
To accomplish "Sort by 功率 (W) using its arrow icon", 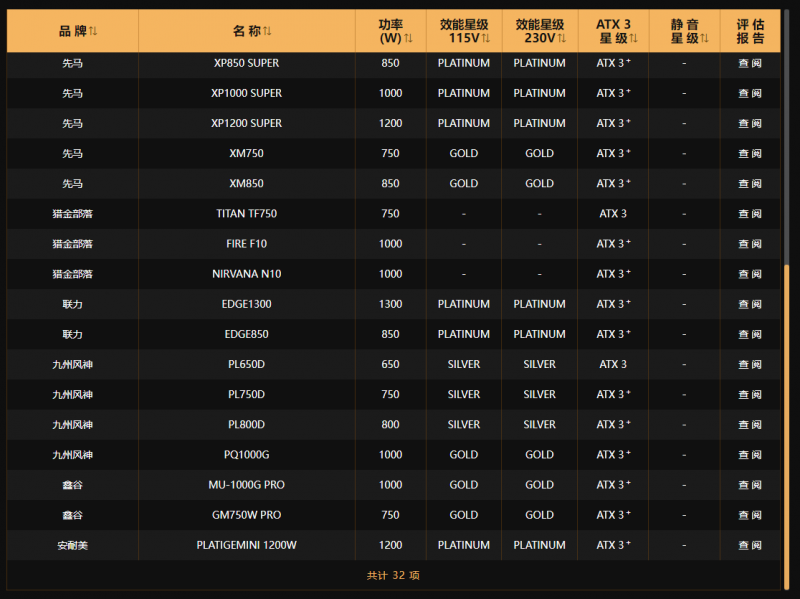I will (408, 38).
